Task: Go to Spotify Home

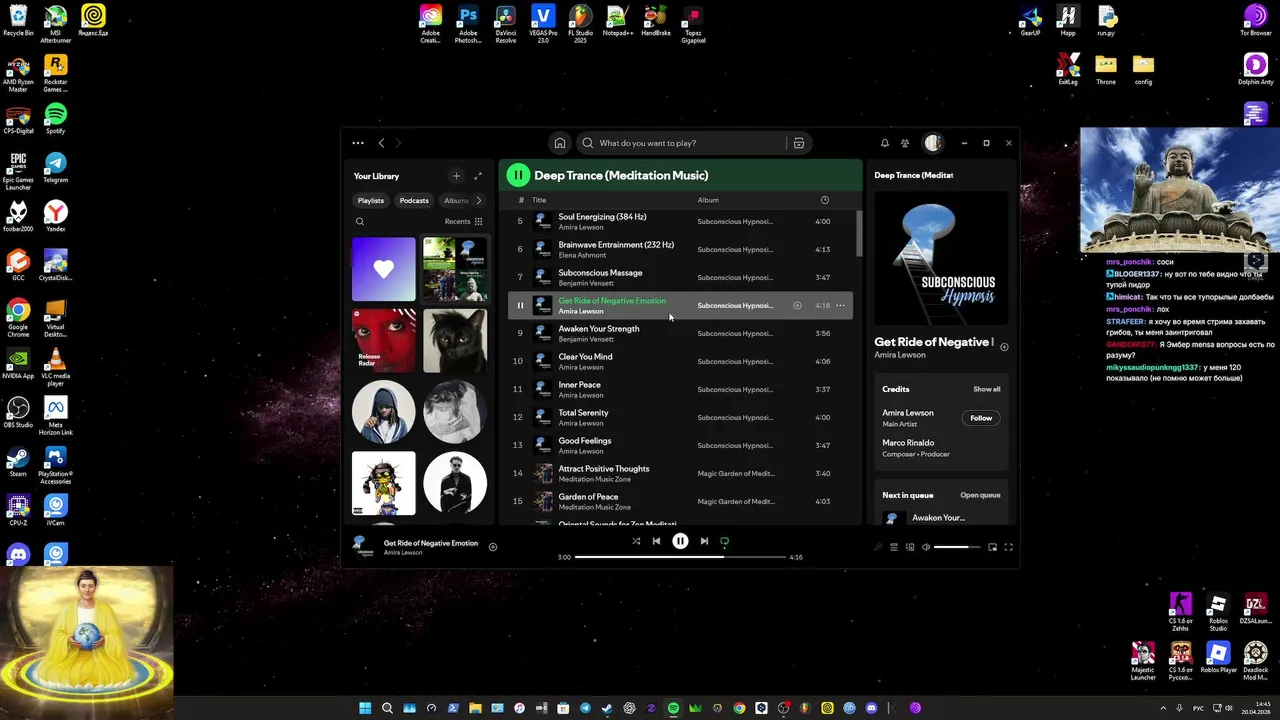Action: [560, 143]
